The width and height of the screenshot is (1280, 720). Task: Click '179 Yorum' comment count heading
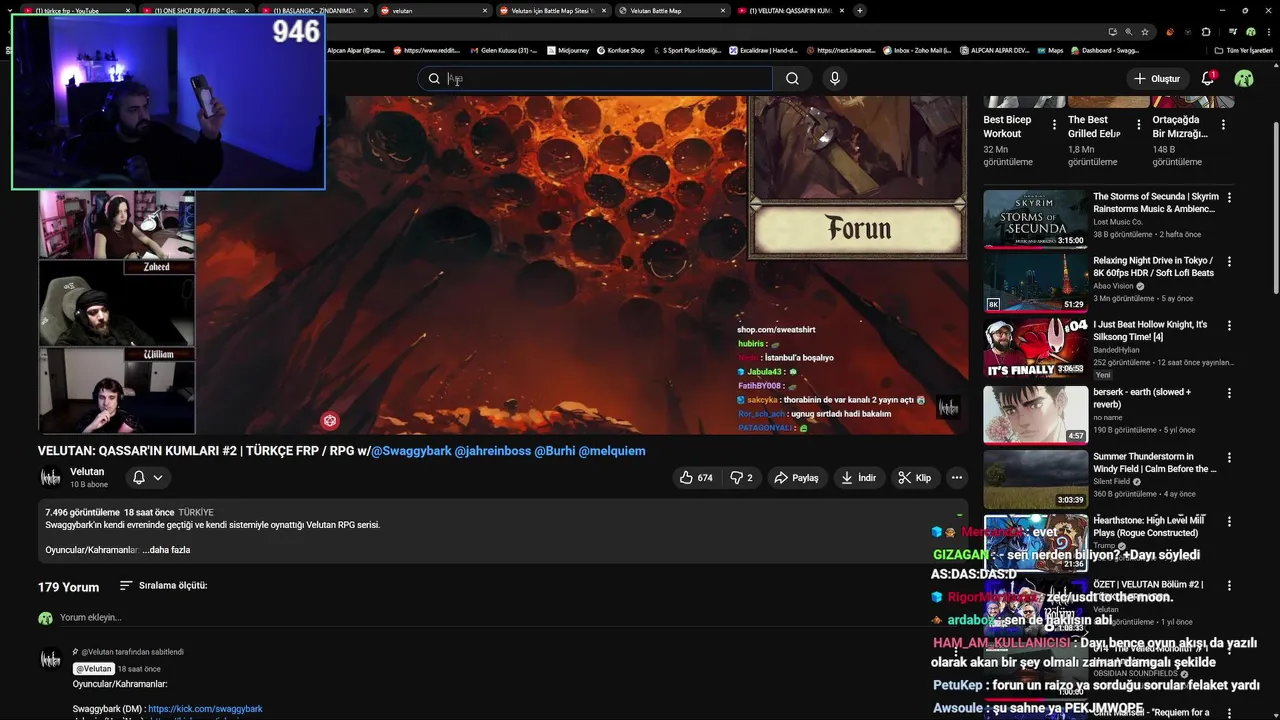[68, 587]
